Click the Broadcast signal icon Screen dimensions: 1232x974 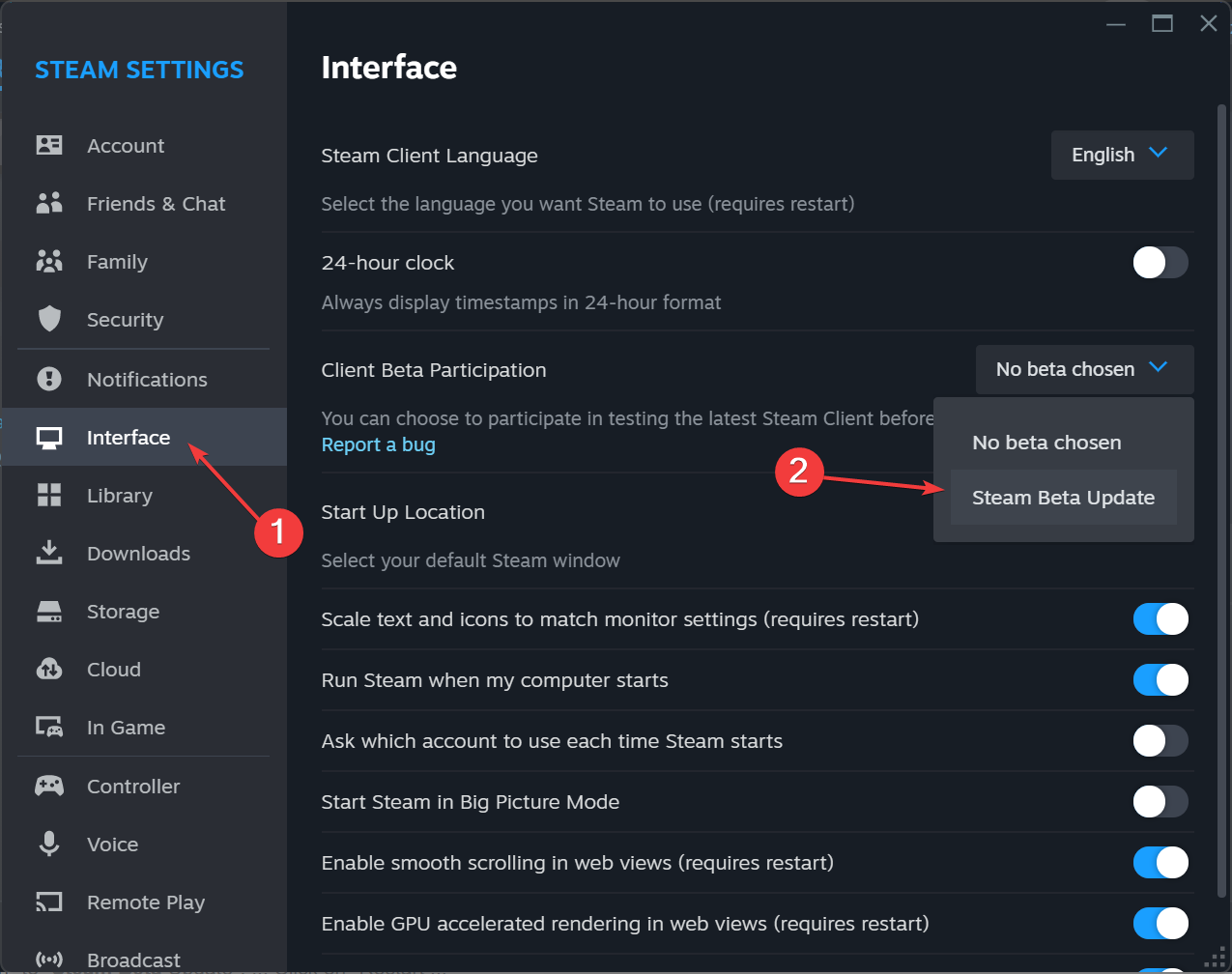click(x=49, y=960)
